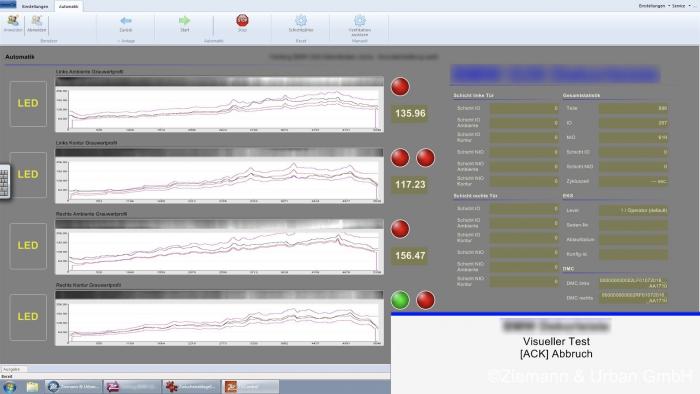This screenshot has height=394, width=700.
Task: Open the Einstellungen dropdown at top right
Action: (654, 6)
